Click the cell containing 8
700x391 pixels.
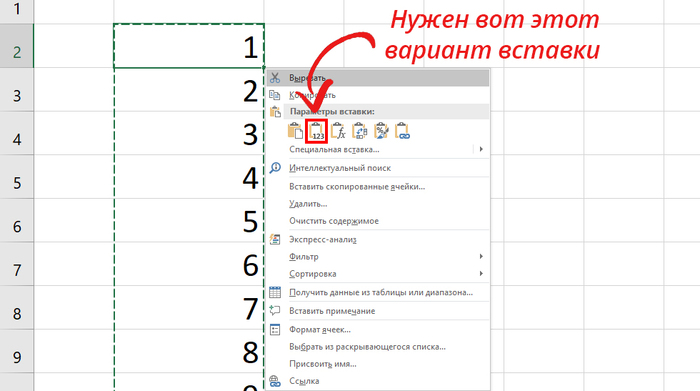pos(189,351)
